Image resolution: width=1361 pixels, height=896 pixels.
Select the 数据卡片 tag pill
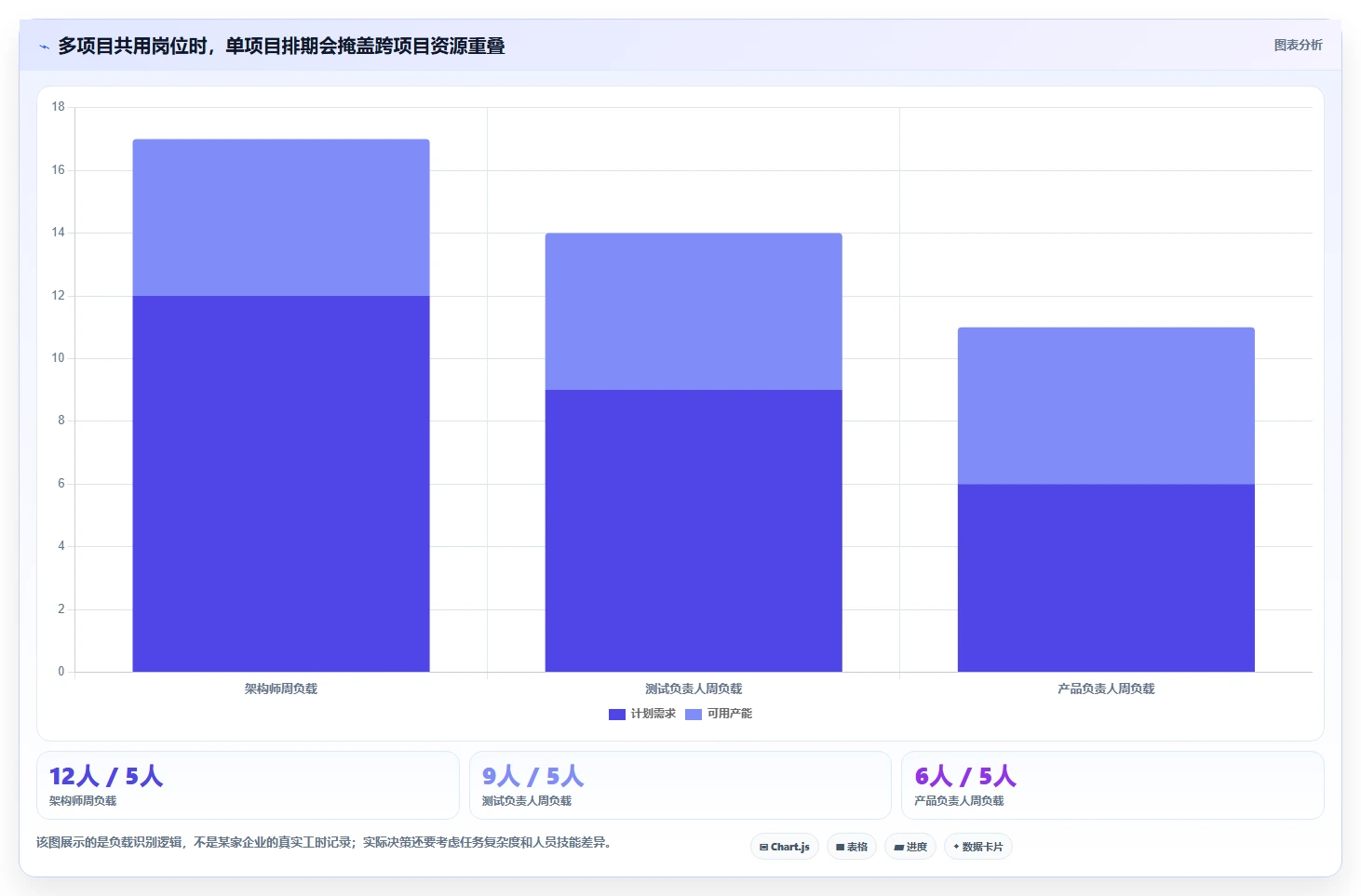tap(978, 847)
